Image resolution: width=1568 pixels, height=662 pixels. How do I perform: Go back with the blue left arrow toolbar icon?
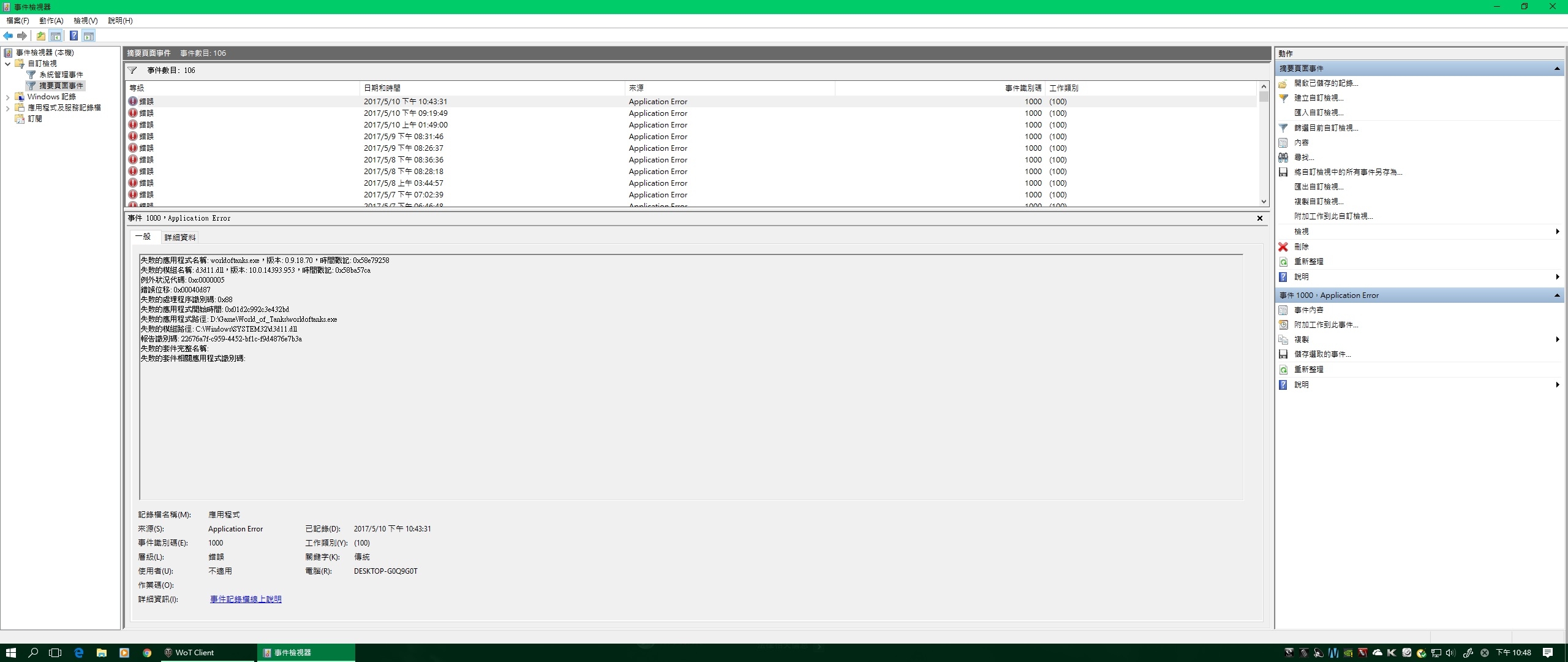click(8, 36)
